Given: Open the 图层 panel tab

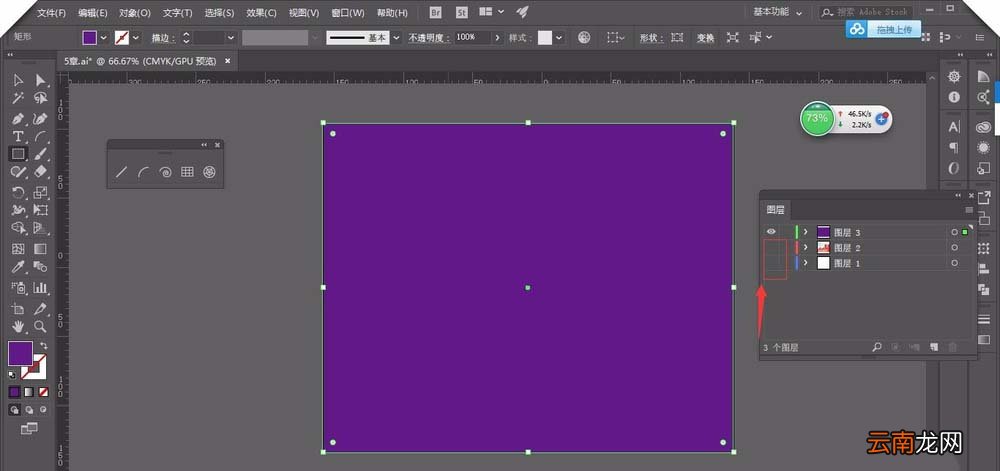Looking at the screenshot, I should click(x=776, y=209).
